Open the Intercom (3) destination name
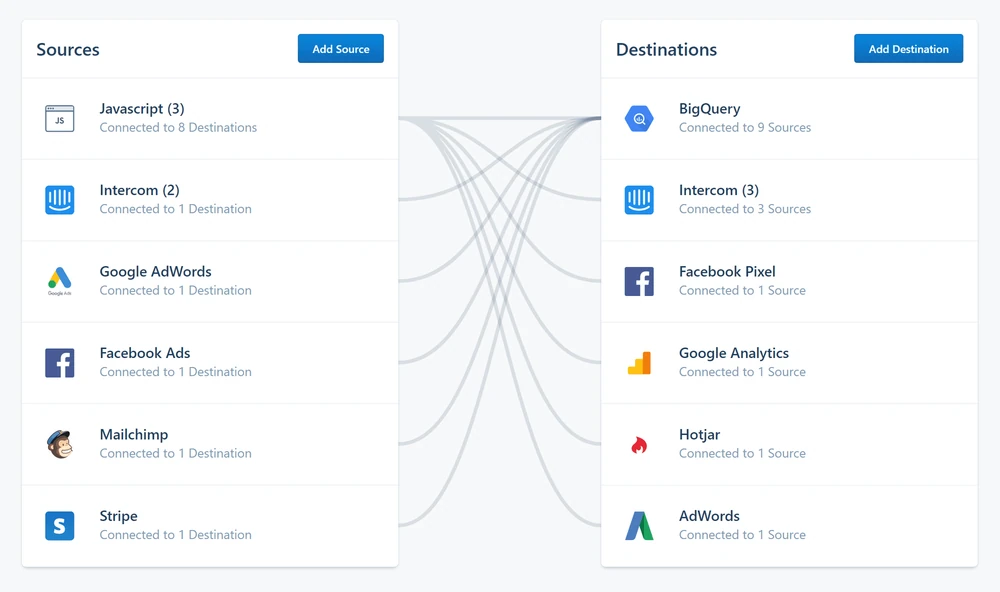1000x592 pixels. 719,190
